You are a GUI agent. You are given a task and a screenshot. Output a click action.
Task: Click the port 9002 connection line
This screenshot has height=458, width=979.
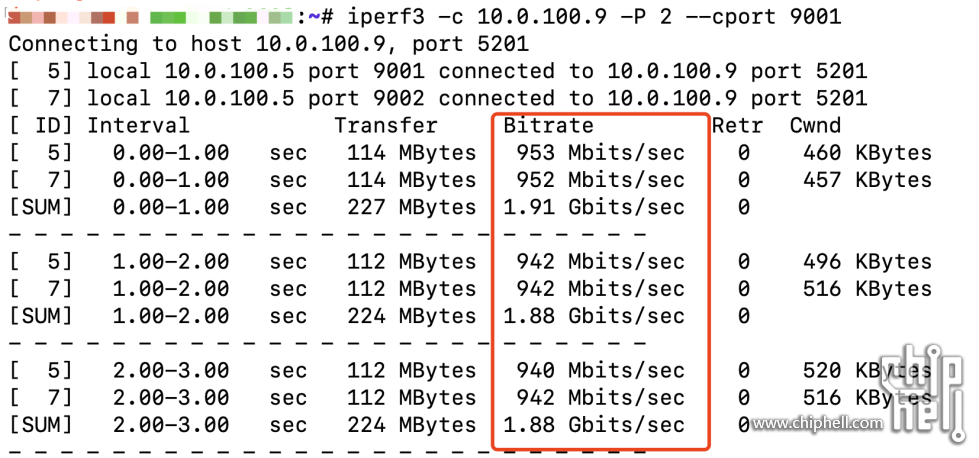tap(437, 98)
